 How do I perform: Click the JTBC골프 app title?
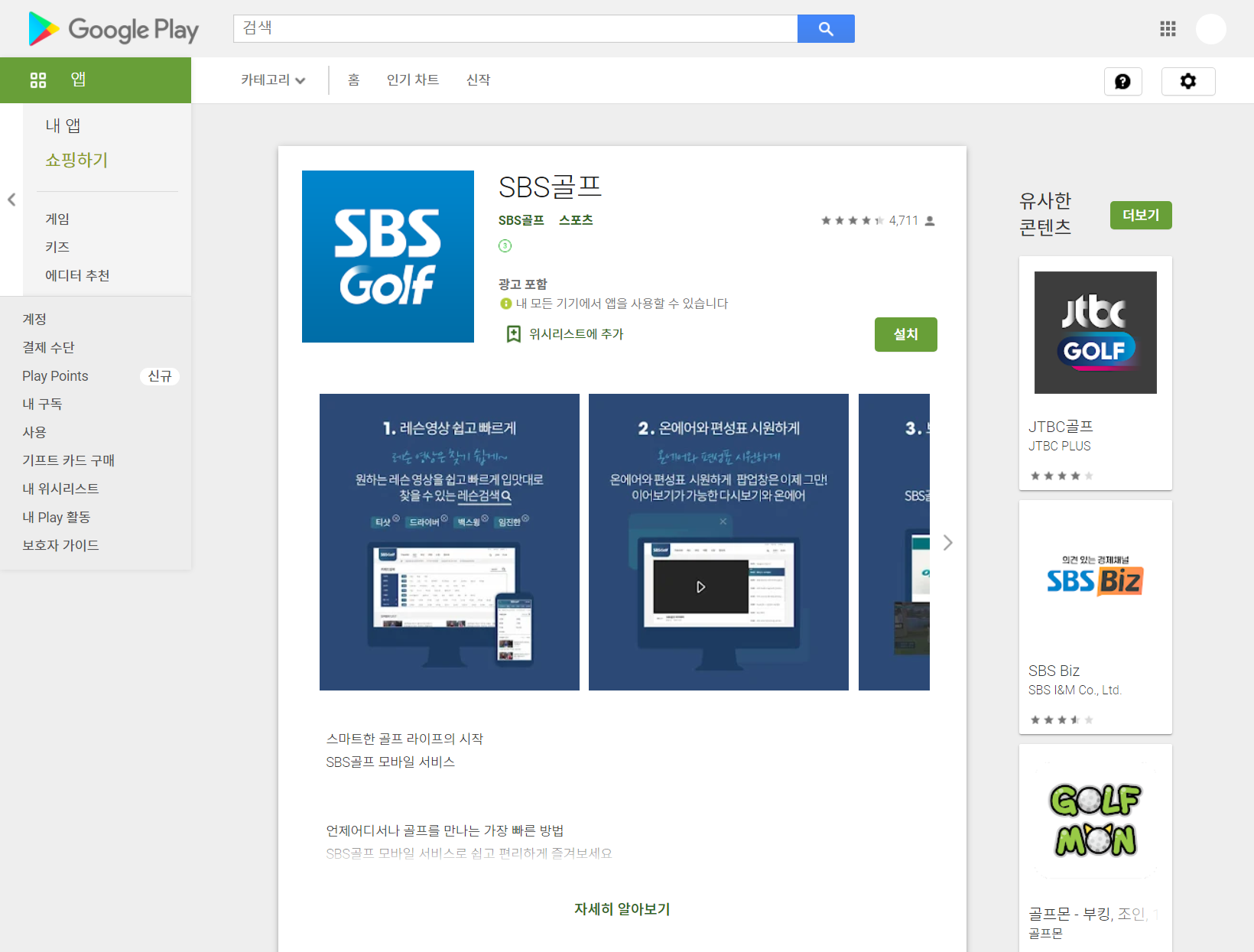(x=1061, y=427)
